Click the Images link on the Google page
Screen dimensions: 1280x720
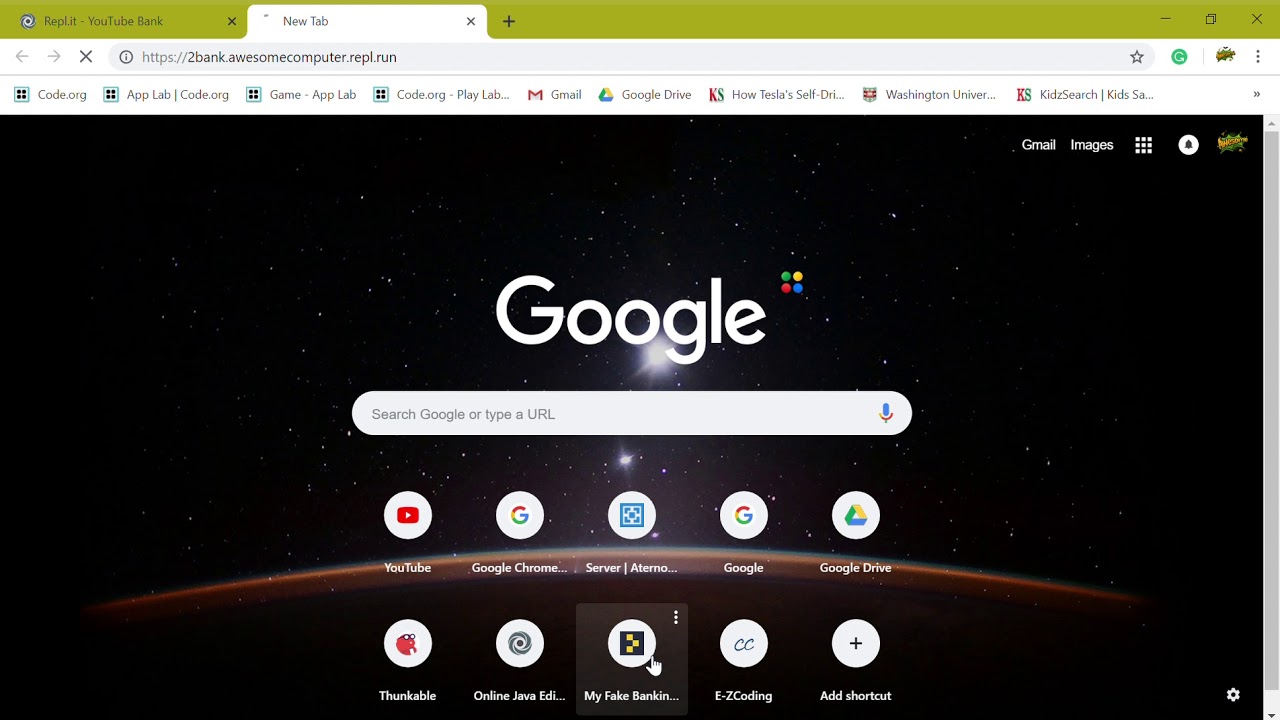[1092, 145]
